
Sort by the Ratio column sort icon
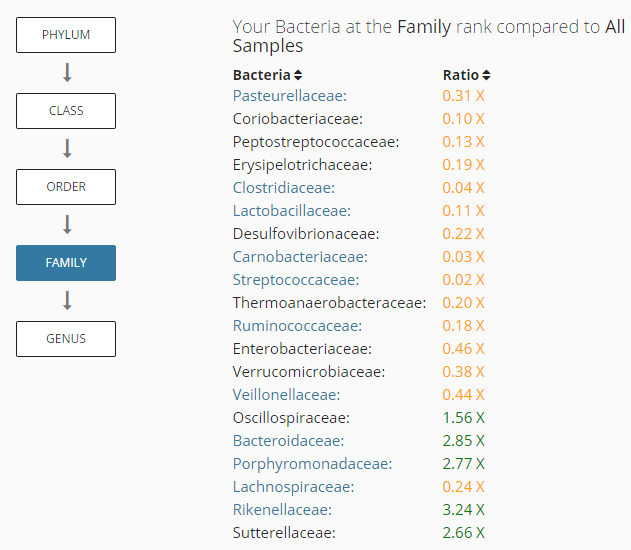pos(486,75)
